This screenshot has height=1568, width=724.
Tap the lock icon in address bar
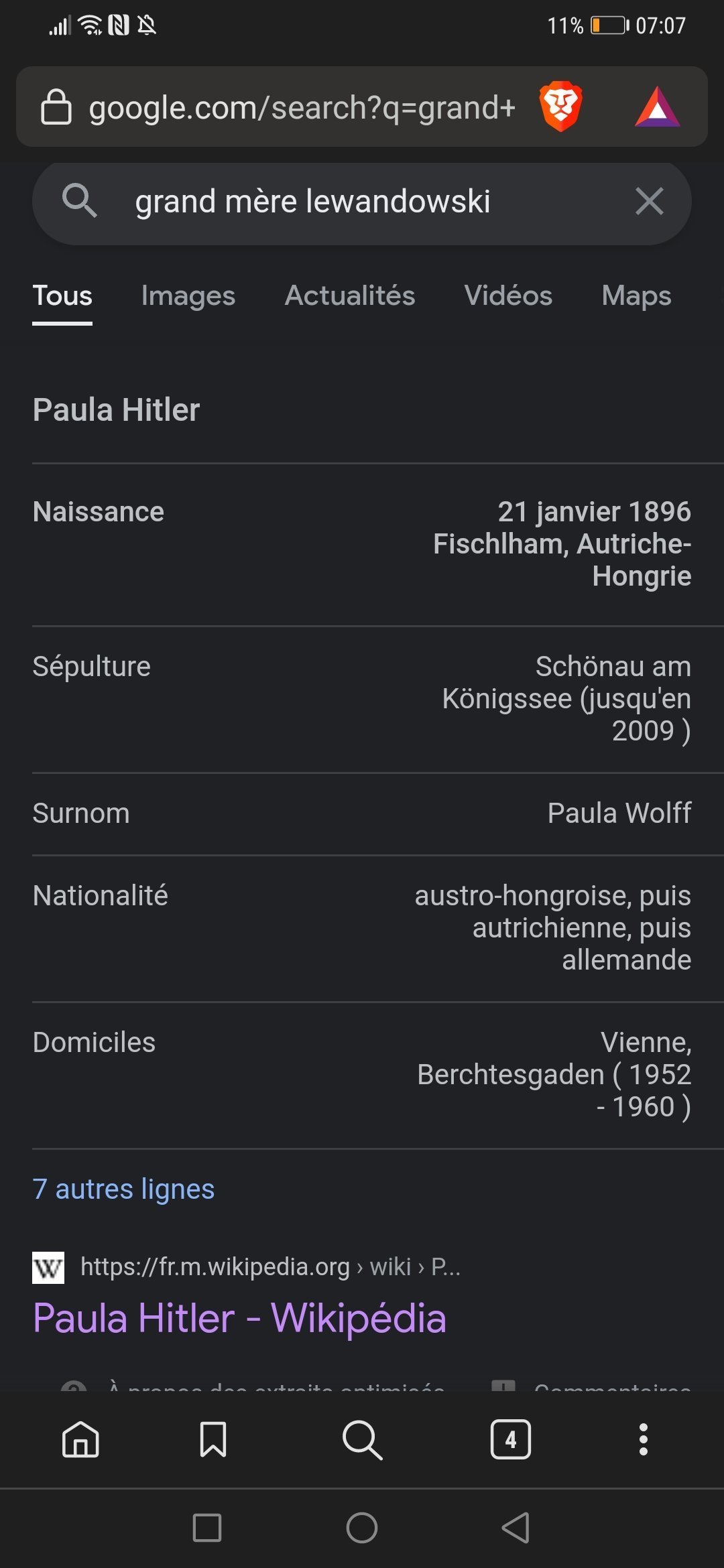(56, 107)
